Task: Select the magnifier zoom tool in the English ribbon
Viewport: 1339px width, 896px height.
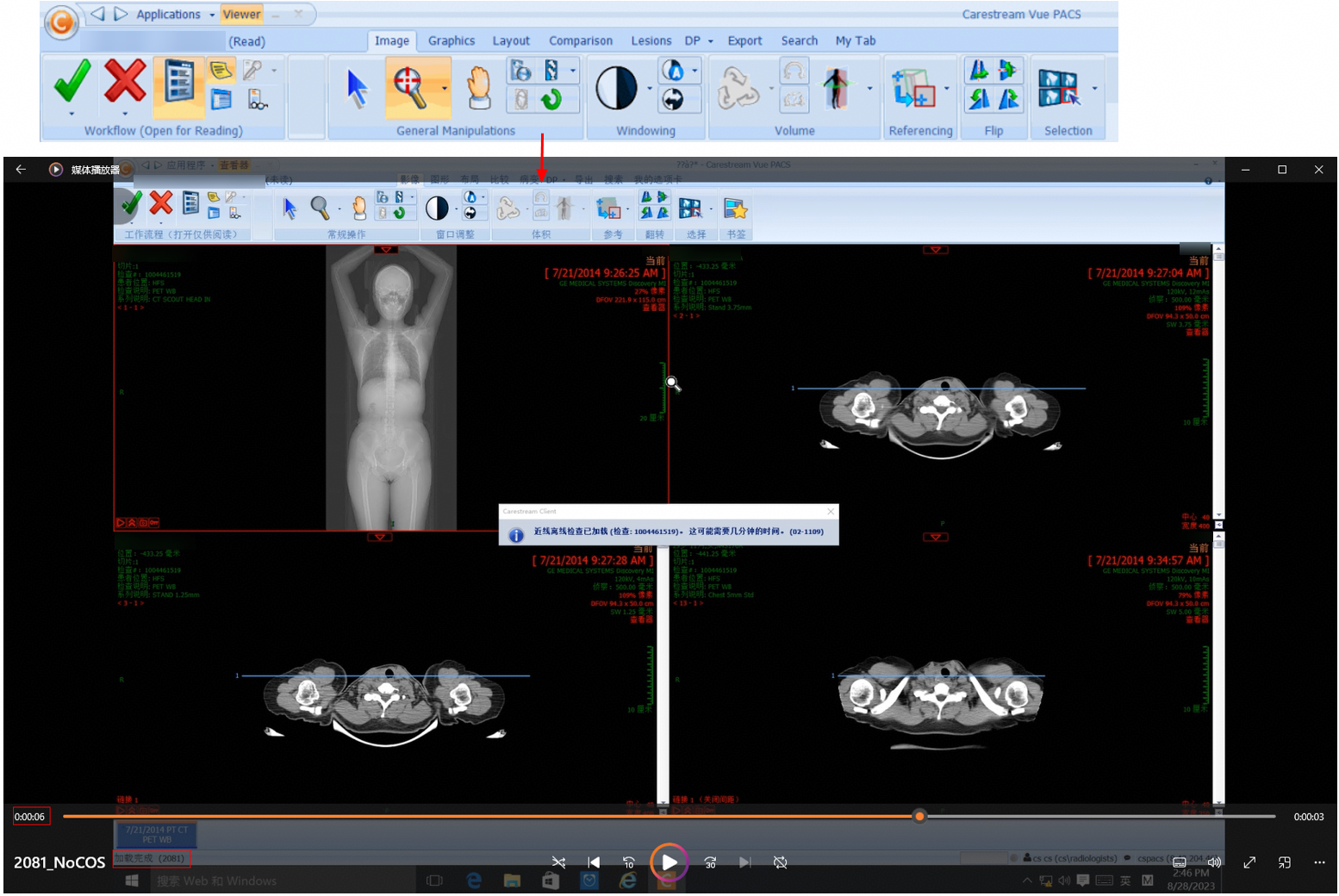Action: pos(411,87)
